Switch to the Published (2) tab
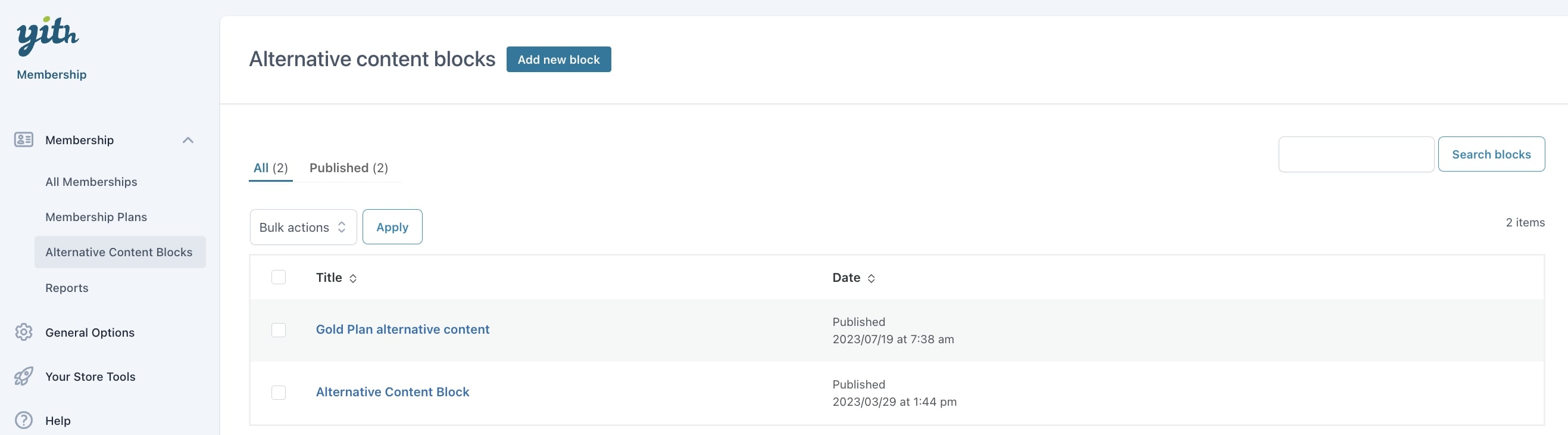1568x435 pixels. tap(349, 168)
